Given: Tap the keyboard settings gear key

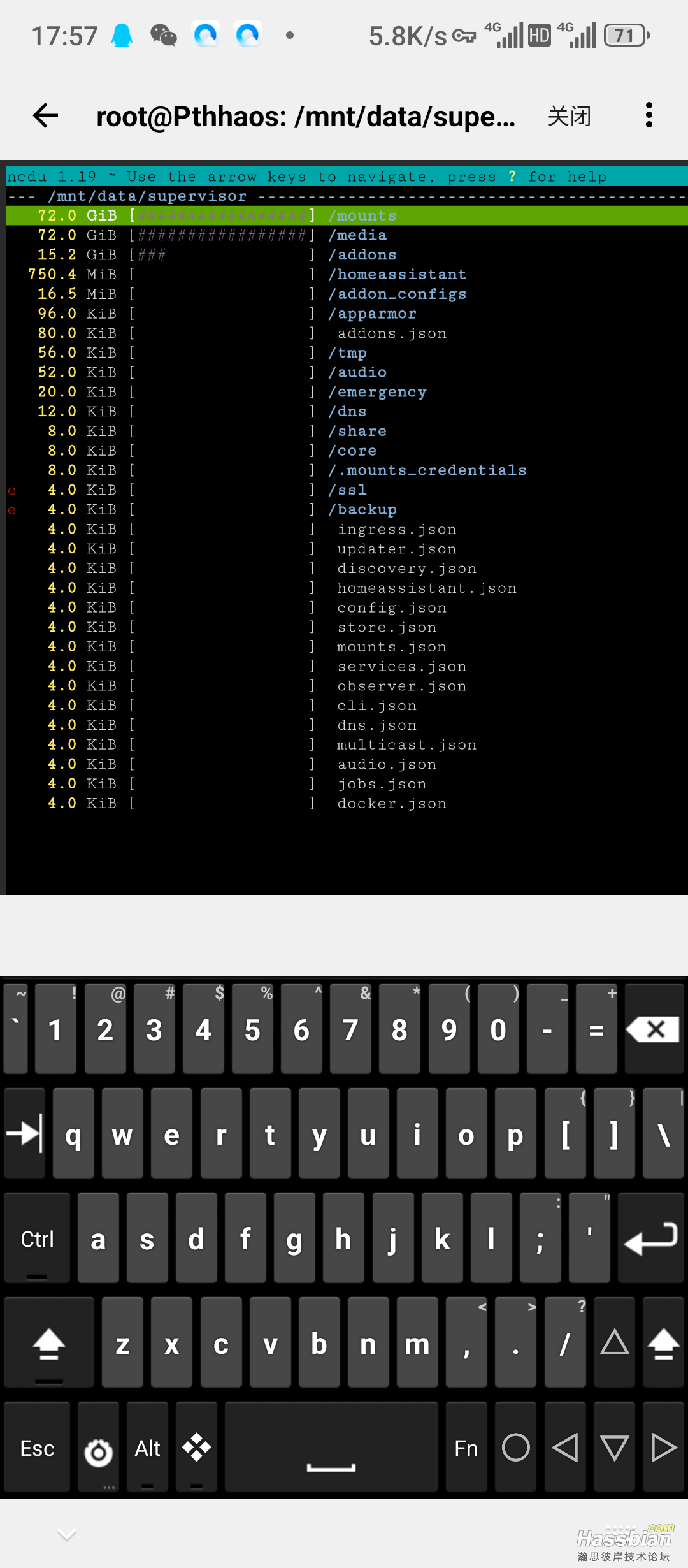Looking at the screenshot, I should tap(98, 1447).
